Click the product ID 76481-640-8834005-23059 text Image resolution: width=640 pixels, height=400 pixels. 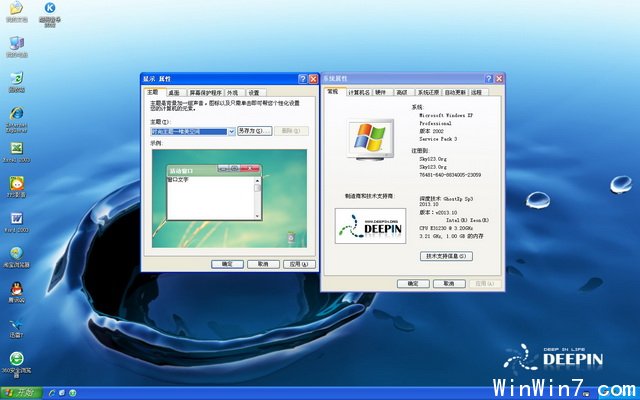450,175
